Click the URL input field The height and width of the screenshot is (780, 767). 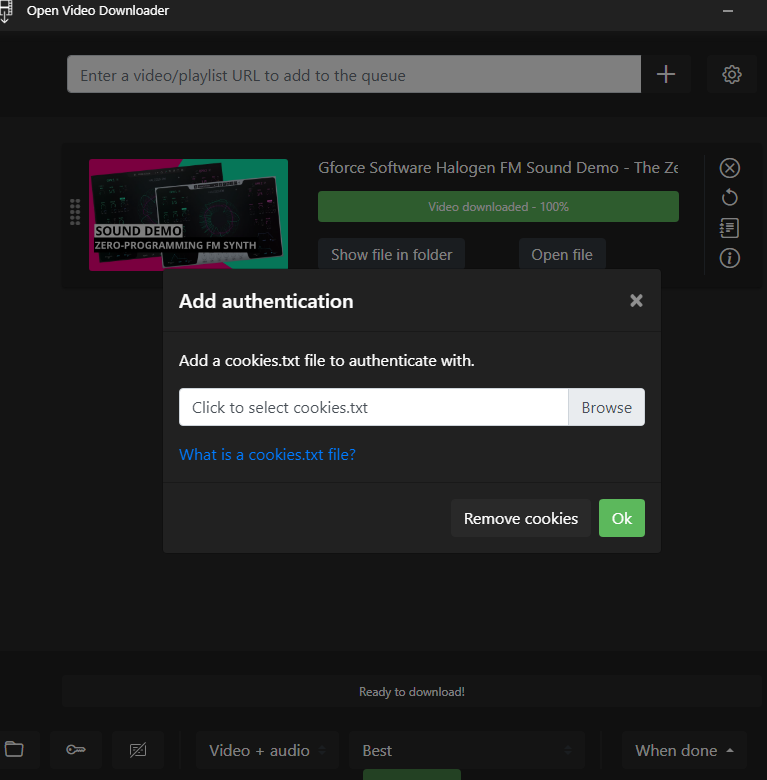(x=354, y=74)
